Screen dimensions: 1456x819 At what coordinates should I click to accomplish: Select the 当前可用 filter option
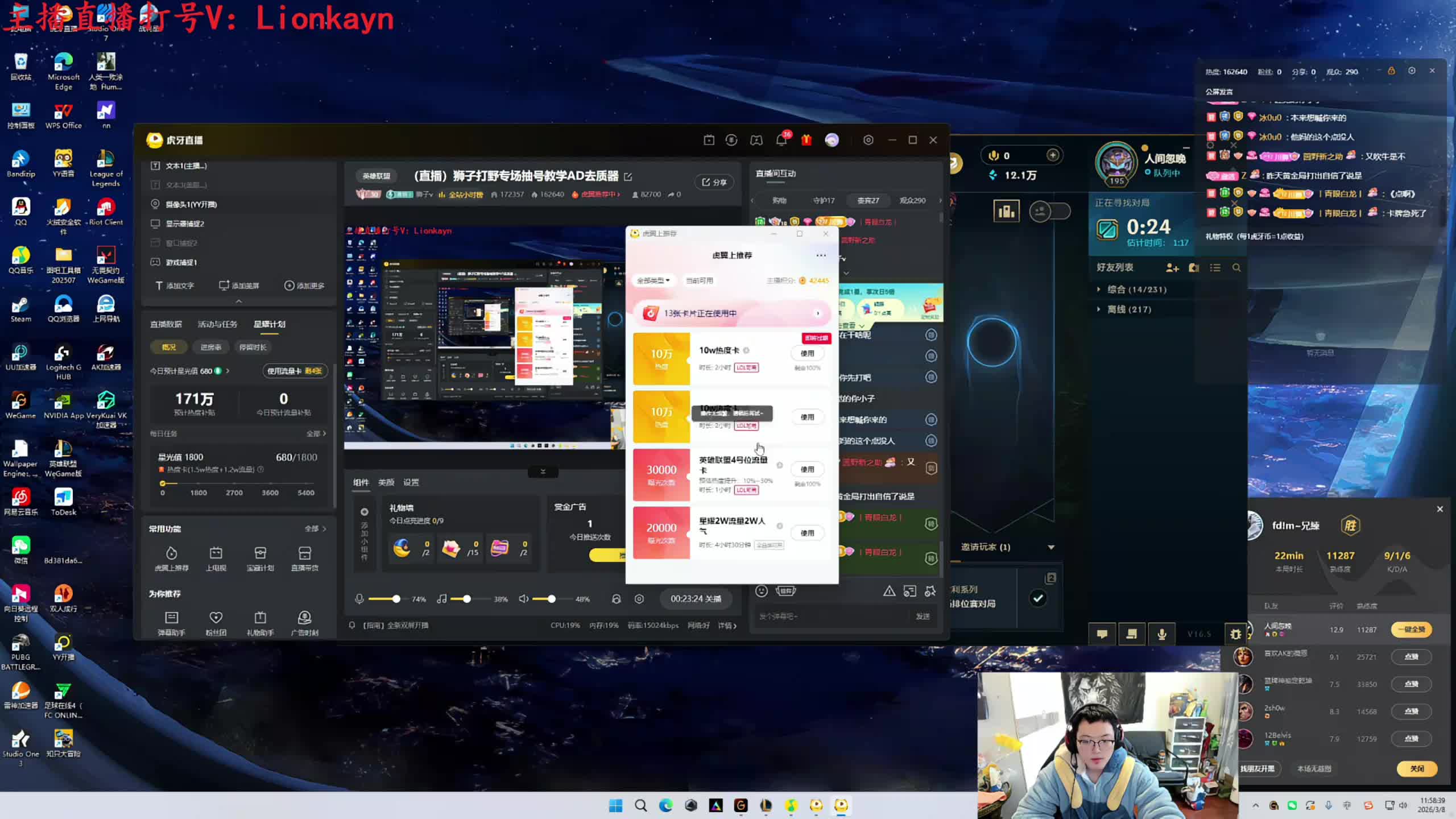pos(699,280)
